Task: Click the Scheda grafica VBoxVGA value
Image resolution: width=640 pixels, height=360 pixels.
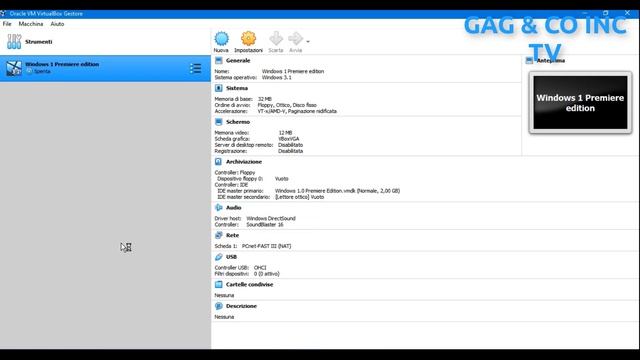Action: click(289, 139)
